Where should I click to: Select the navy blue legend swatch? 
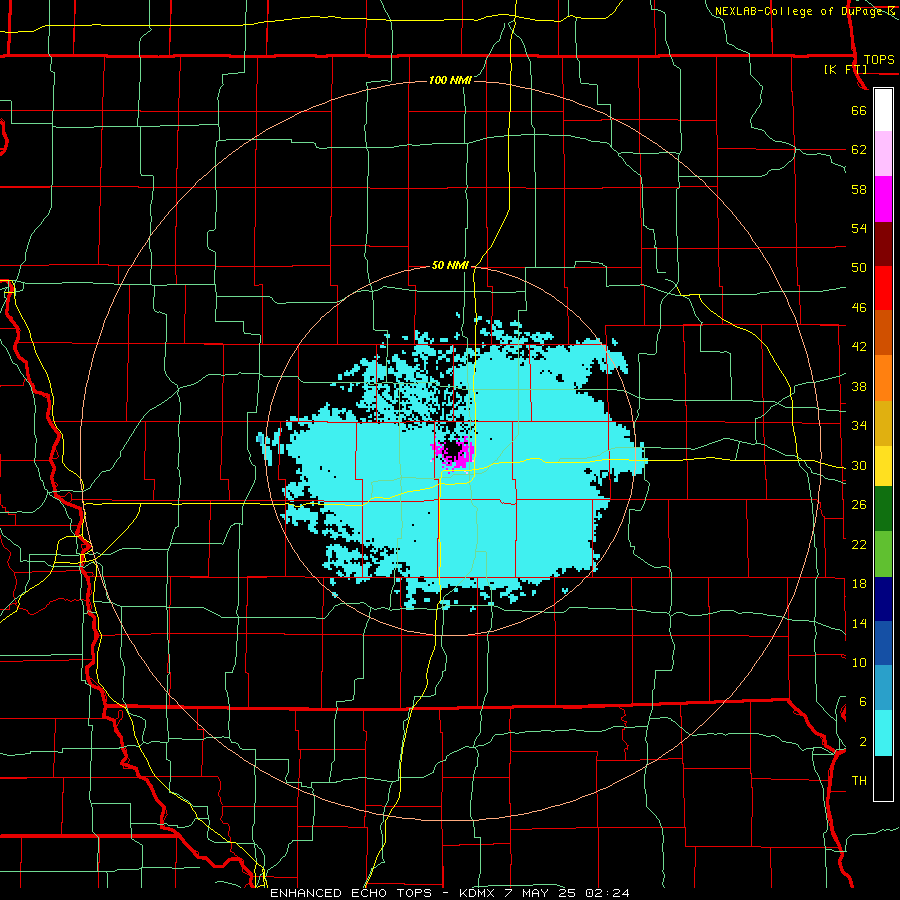pos(883,599)
